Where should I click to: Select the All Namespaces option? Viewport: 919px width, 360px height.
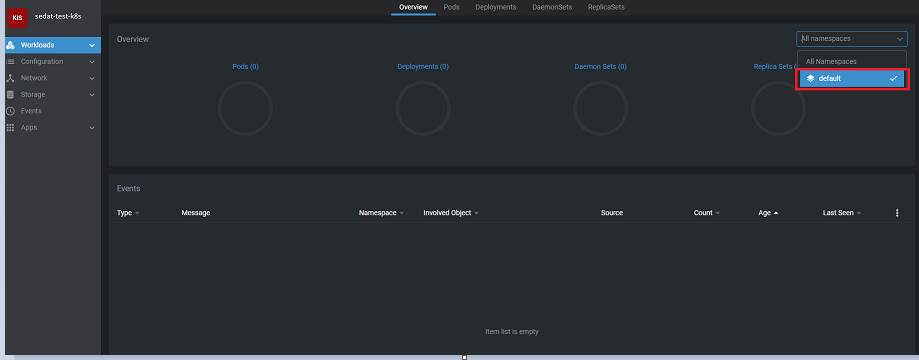[x=830, y=62]
